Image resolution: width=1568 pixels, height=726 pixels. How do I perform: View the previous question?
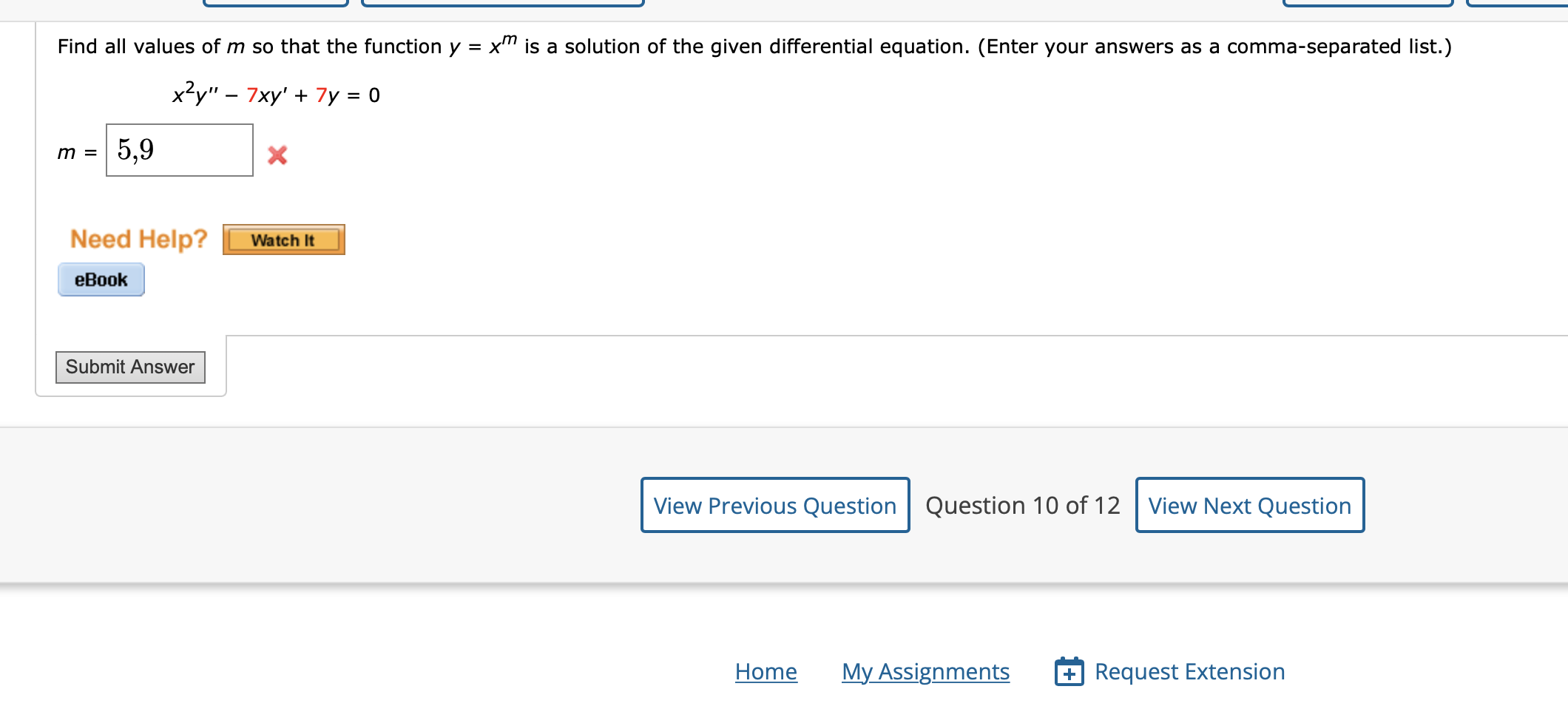coord(774,506)
